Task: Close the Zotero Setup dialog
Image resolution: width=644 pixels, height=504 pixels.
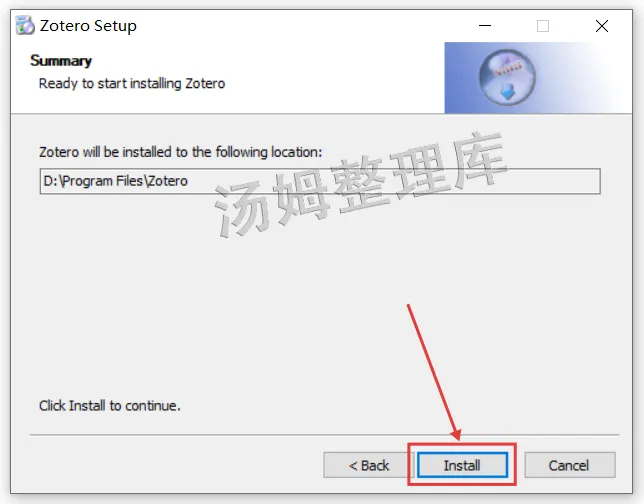Action: click(x=602, y=26)
